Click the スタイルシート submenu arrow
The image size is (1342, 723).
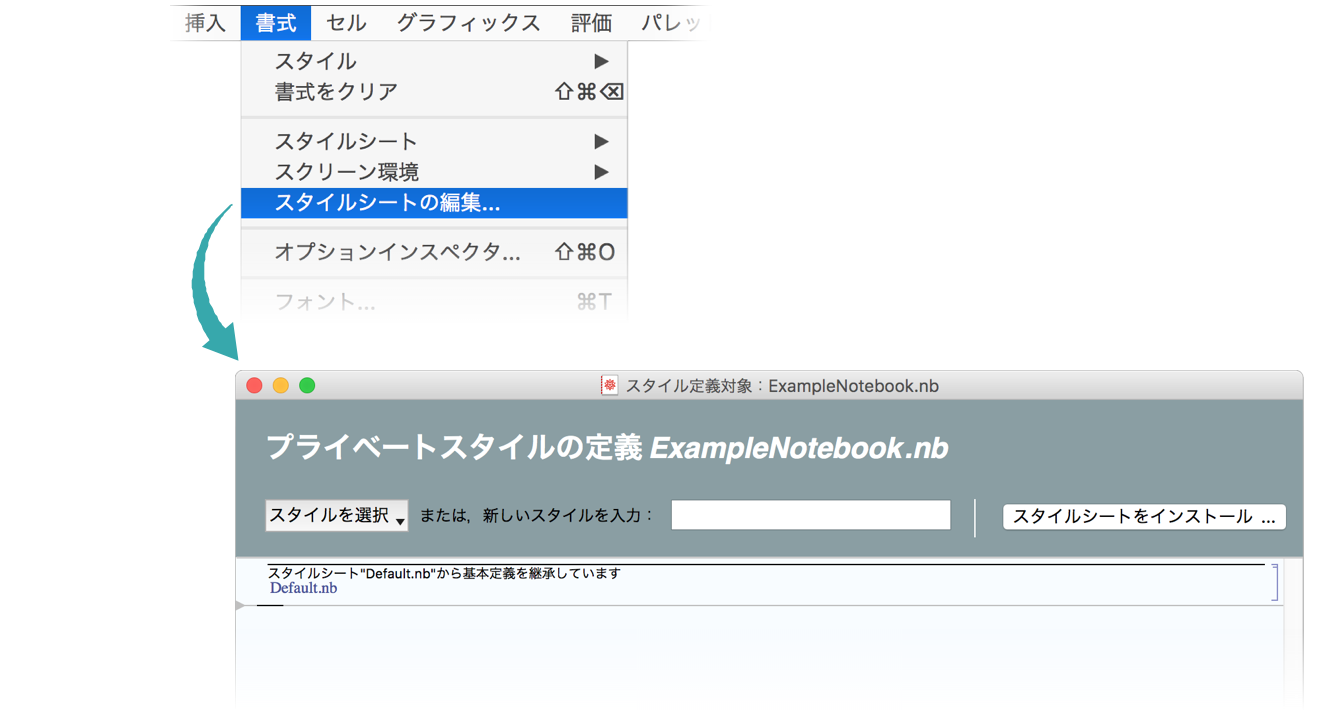tap(601, 141)
